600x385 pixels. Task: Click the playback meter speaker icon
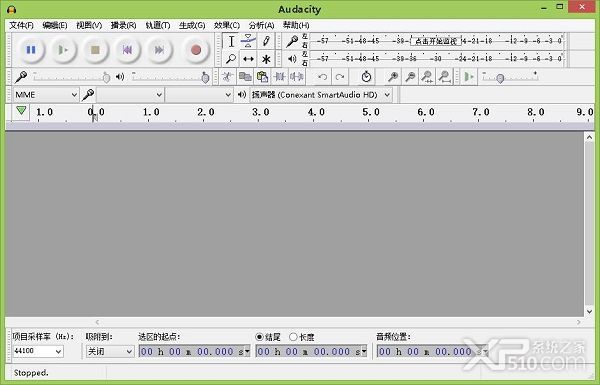(292, 59)
